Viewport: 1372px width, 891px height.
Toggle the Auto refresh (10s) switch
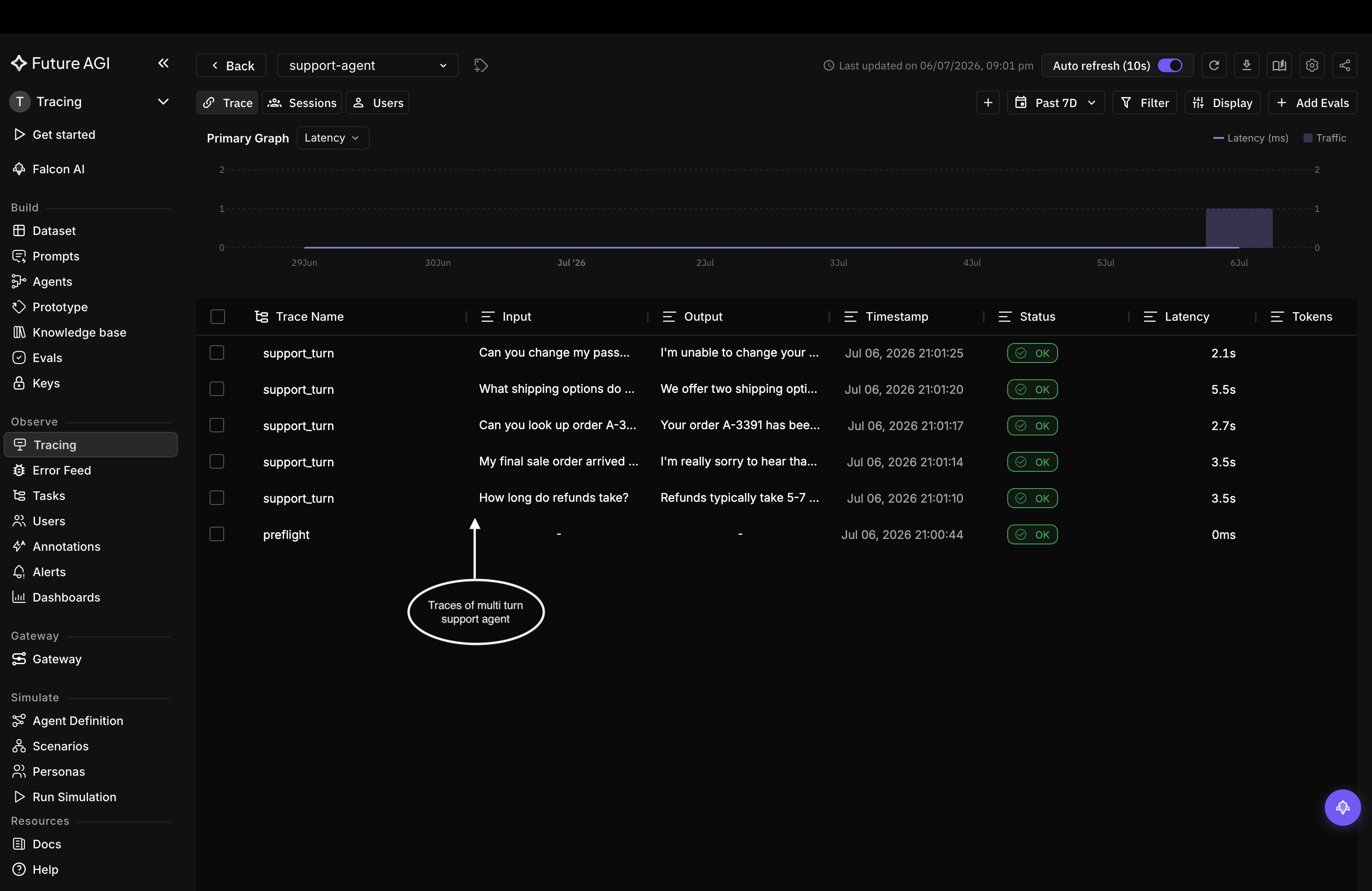[x=1170, y=66]
